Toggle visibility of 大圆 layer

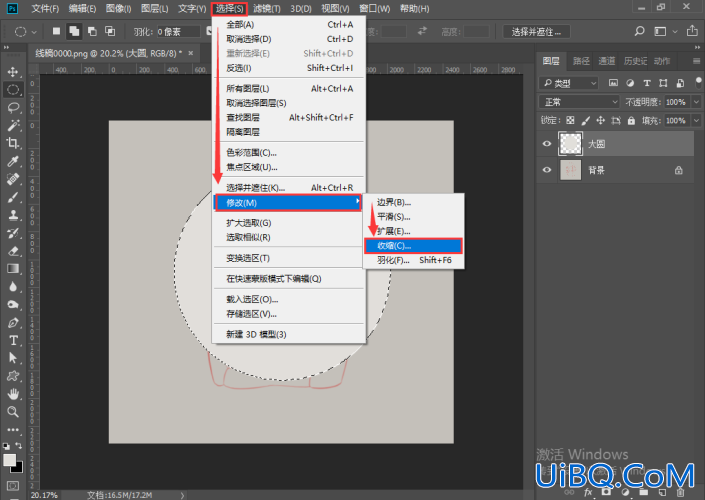tap(547, 144)
